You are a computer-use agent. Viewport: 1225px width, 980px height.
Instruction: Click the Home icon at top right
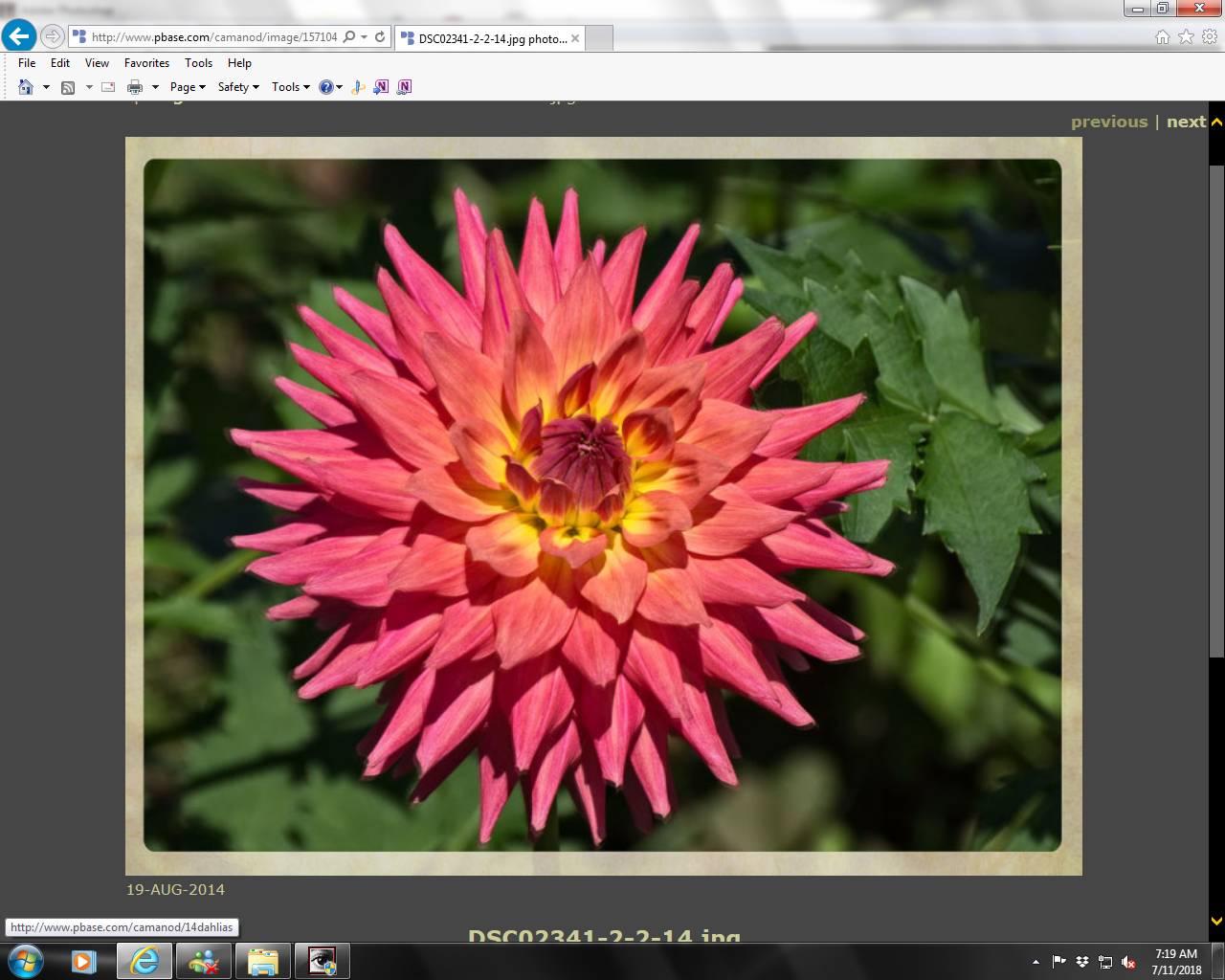[x=1163, y=36]
